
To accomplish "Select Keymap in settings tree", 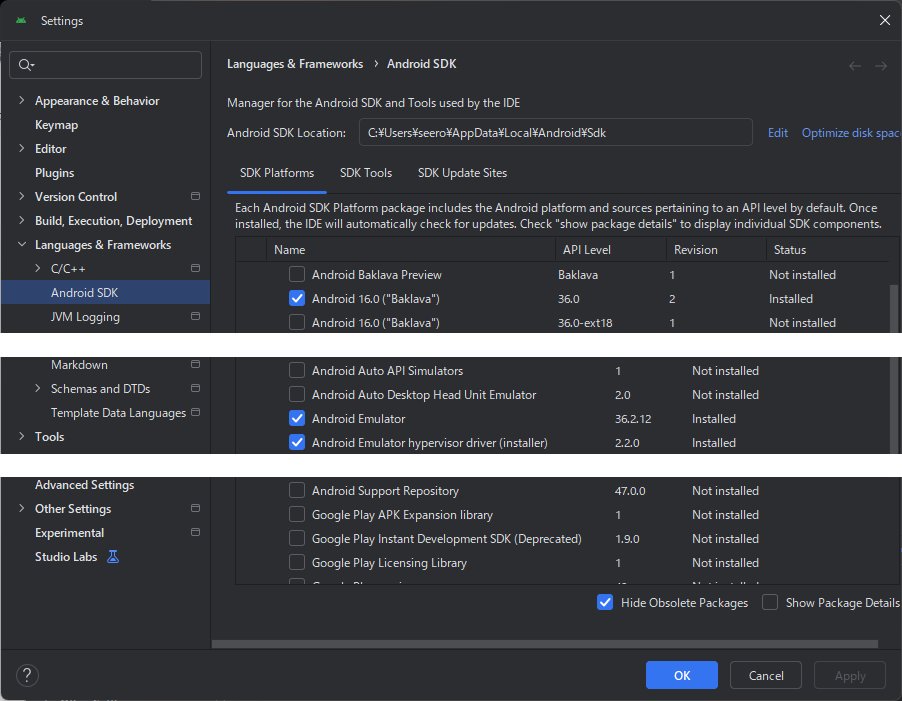I will [56, 125].
